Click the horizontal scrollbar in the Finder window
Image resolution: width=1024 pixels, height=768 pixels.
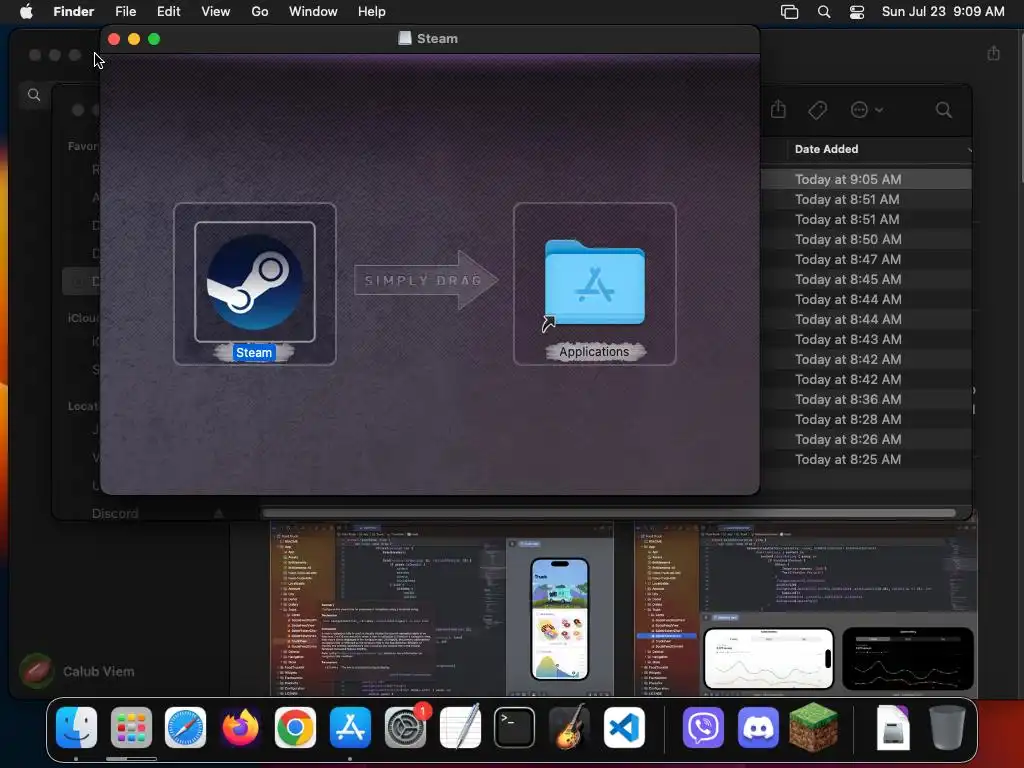point(609,513)
